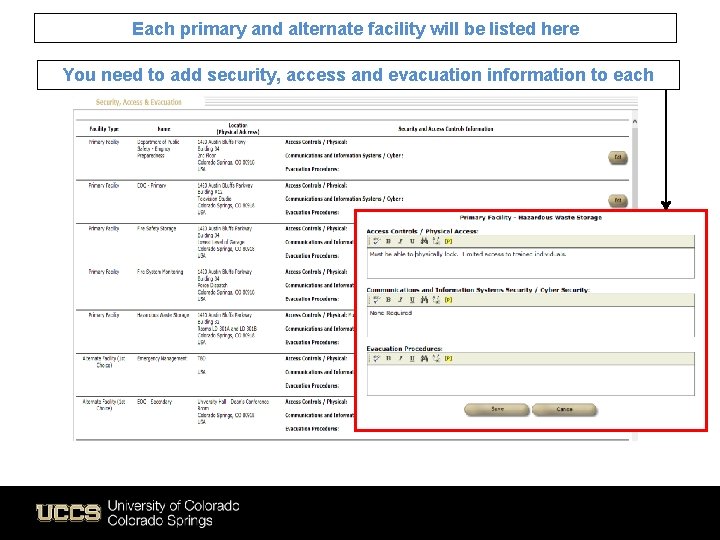The width and height of the screenshot is (720, 540).
Task: Apply bold in Evacuation Procedures editor toolbar
Action: click(388, 359)
